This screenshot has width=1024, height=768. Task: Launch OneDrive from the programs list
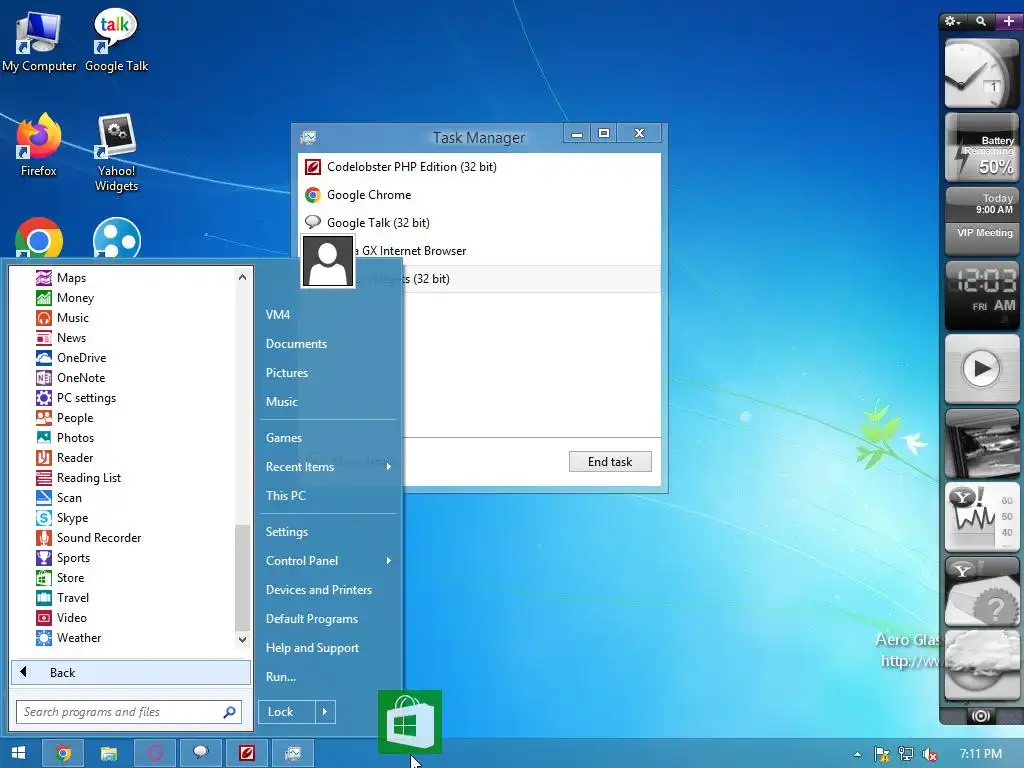point(71,358)
